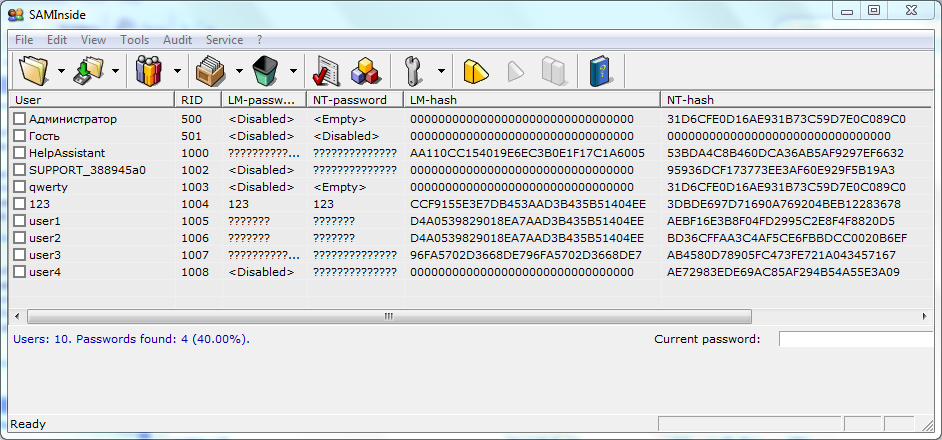This screenshot has width=942, height=440.
Task: Check the user3 checkbox
Action: coord(20,255)
